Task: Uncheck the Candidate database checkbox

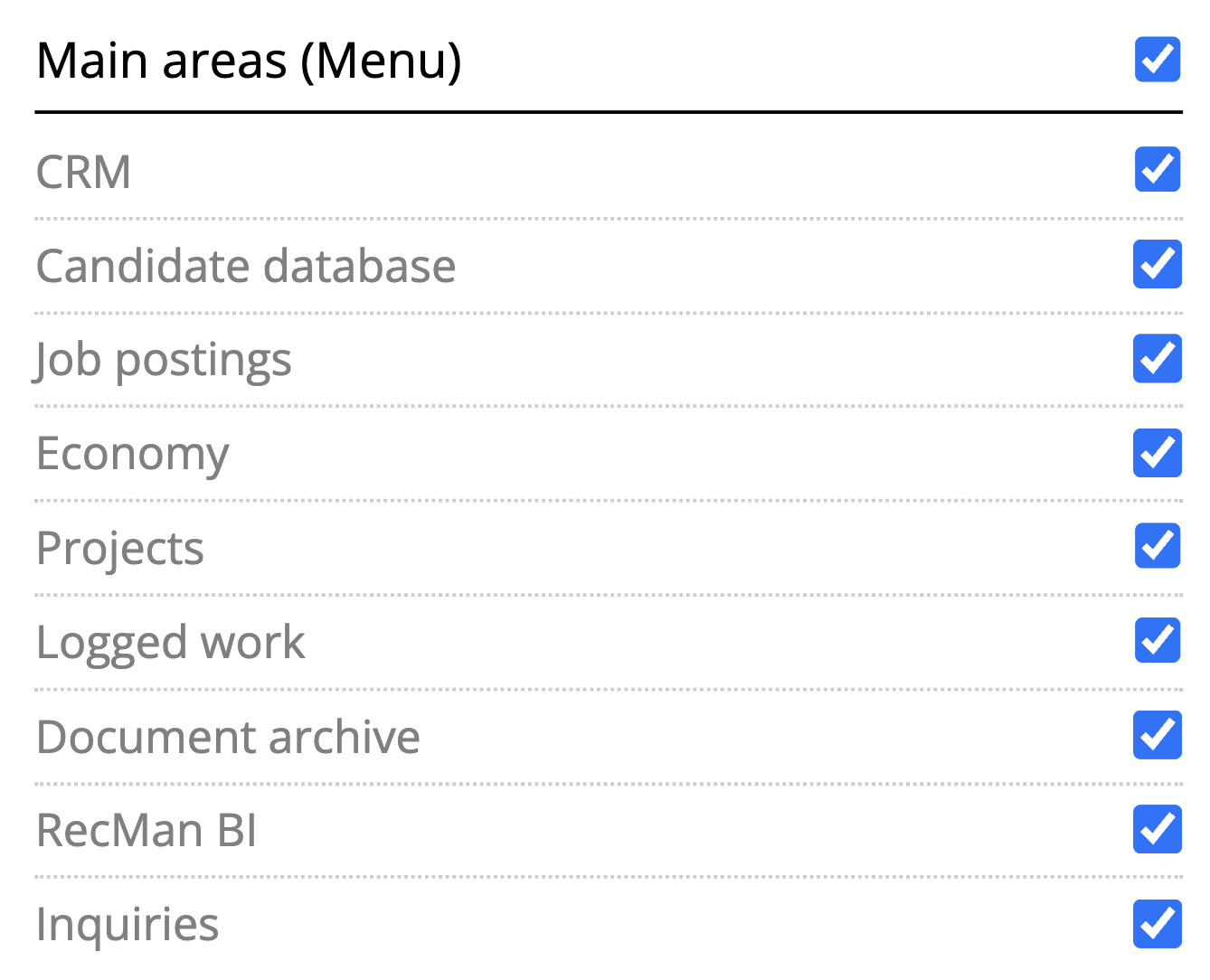Action: [1157, 264]
